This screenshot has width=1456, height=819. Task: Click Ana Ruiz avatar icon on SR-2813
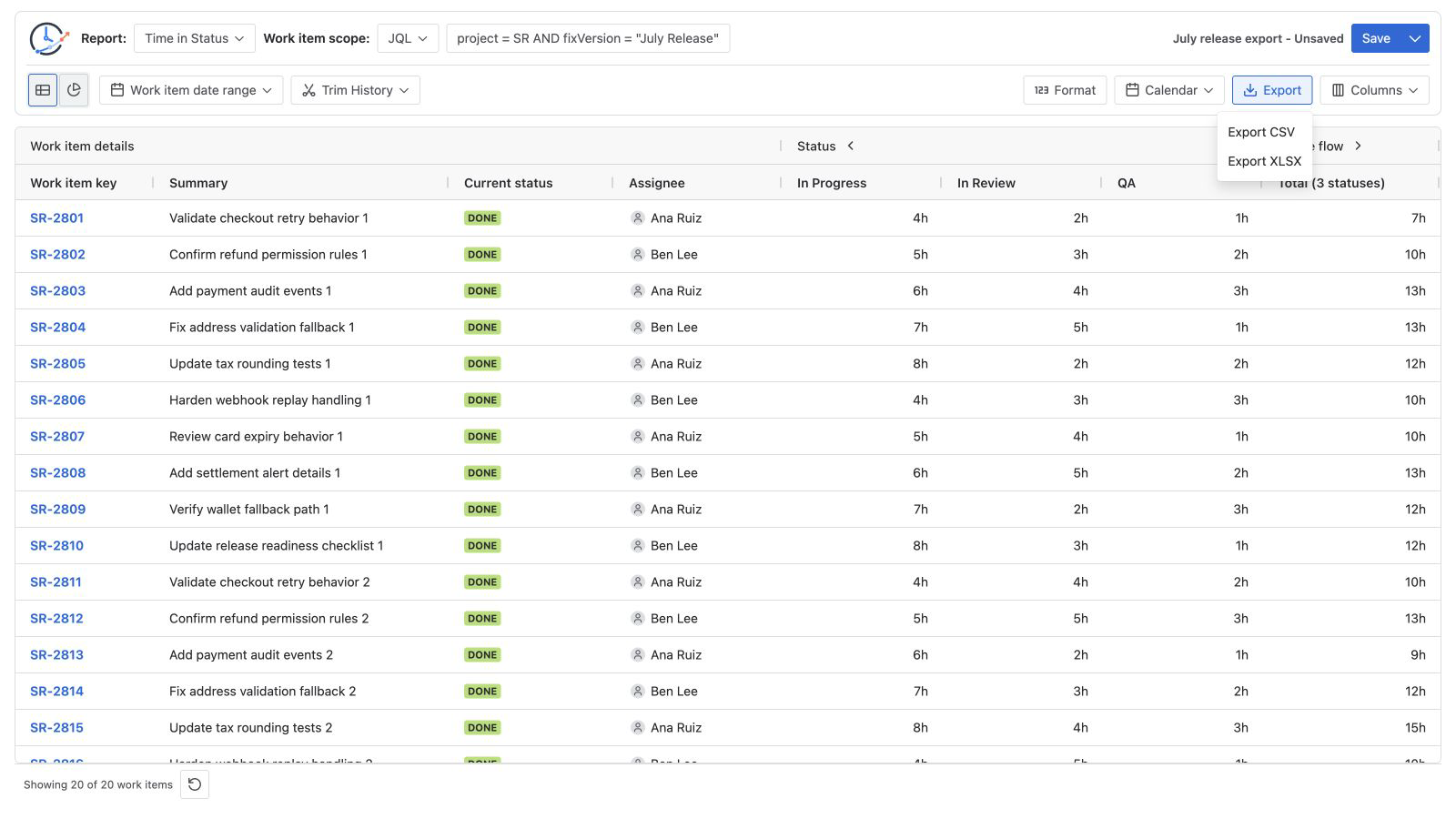pyautogui.click(x=638, y=655)
